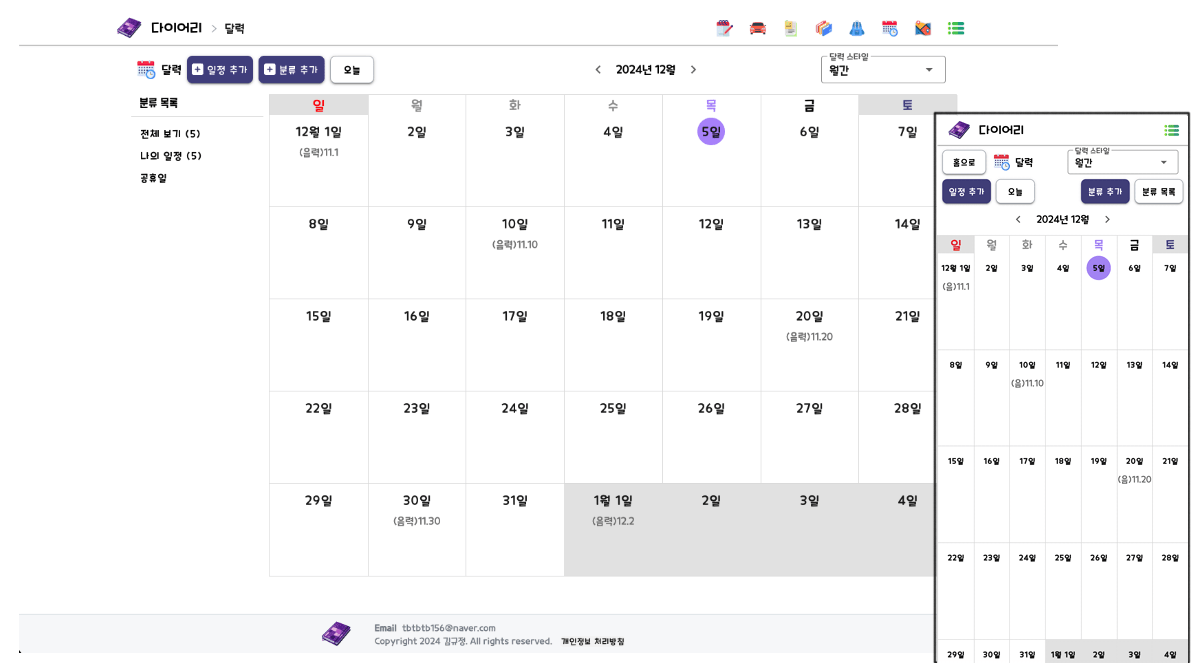The image size is (1200, 663).
Task: Tap green list icon in mobile preview header
Action: coord(1171,130)
